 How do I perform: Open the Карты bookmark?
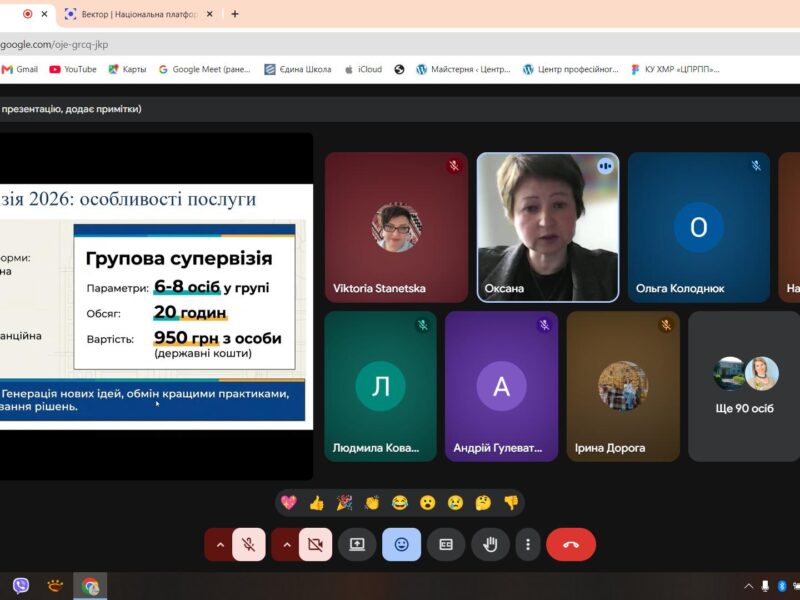point(128,69)
